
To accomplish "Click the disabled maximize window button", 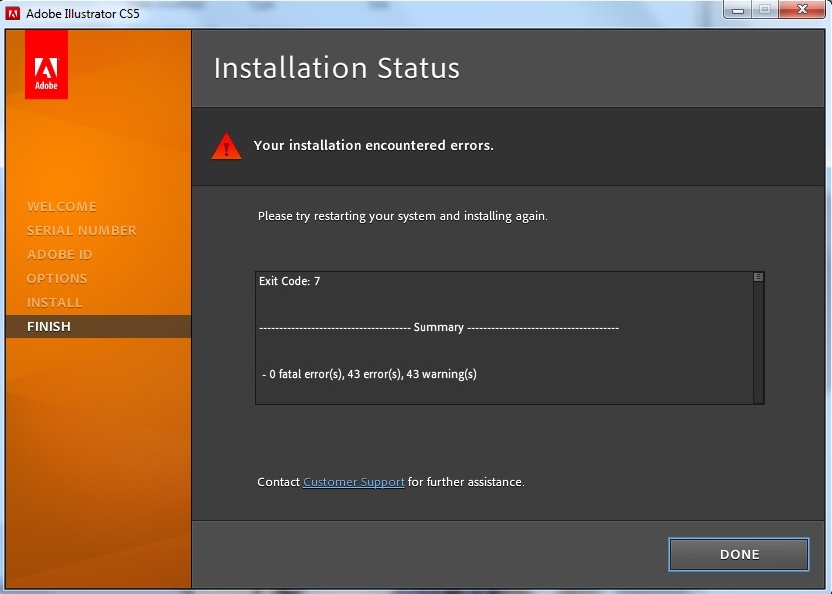I will [x=765, y=10].
